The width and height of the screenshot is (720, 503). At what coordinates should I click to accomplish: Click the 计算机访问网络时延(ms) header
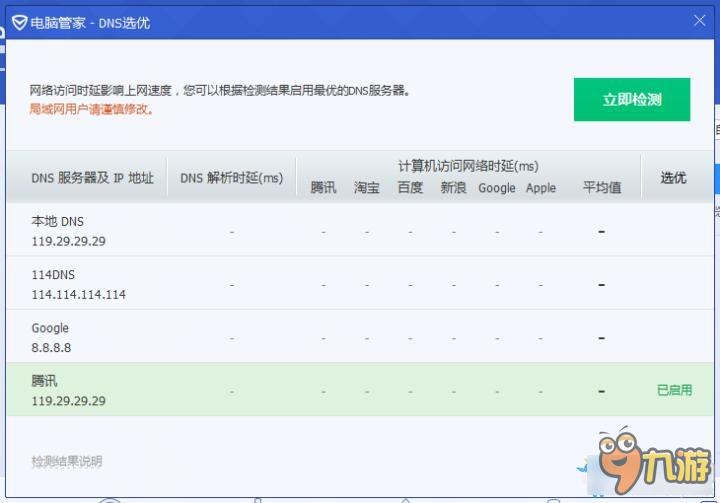pos(468,166)
